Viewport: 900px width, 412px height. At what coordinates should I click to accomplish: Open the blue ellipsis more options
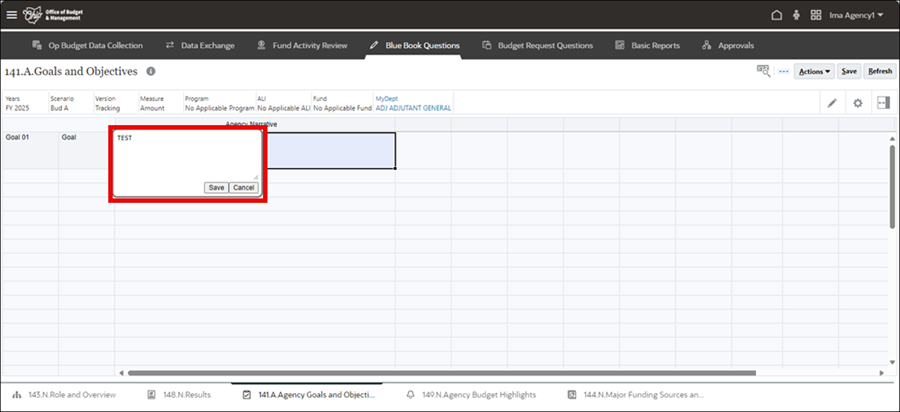point(784,71)
